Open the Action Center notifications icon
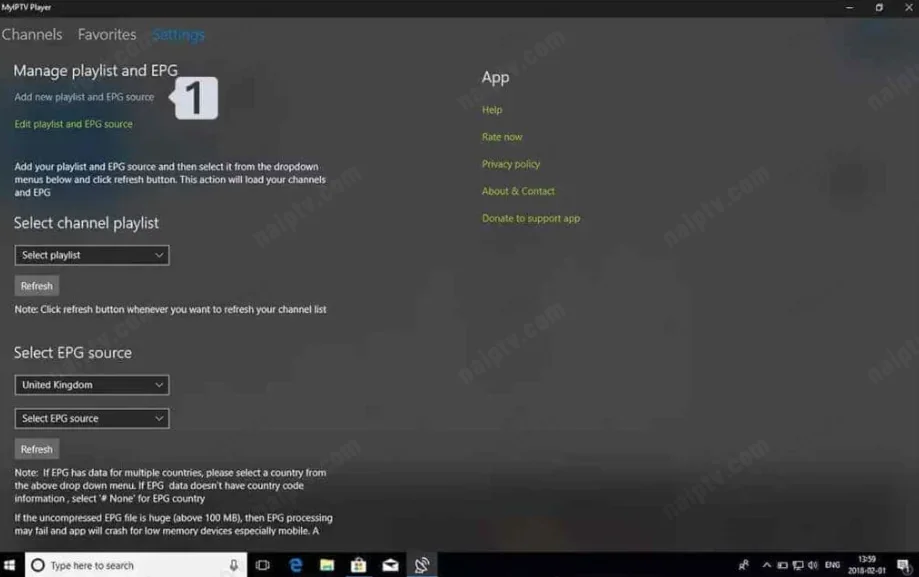 click(x=903, y=565)
